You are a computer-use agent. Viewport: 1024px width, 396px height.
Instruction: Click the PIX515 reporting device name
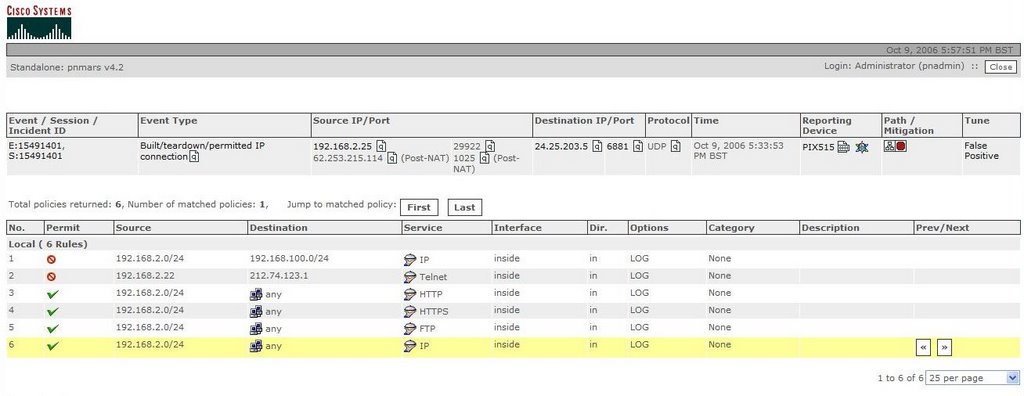pos(818,147)
